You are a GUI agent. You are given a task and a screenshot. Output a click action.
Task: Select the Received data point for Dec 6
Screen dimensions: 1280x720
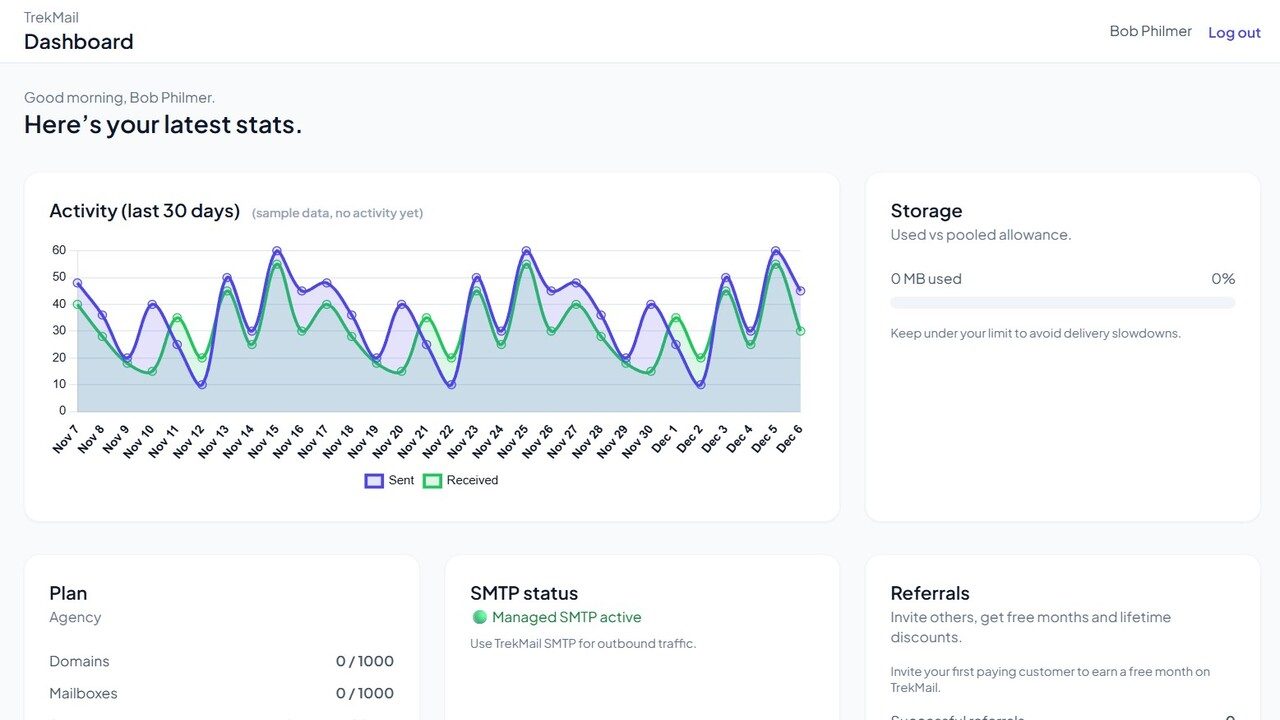(x=800, y=331)
